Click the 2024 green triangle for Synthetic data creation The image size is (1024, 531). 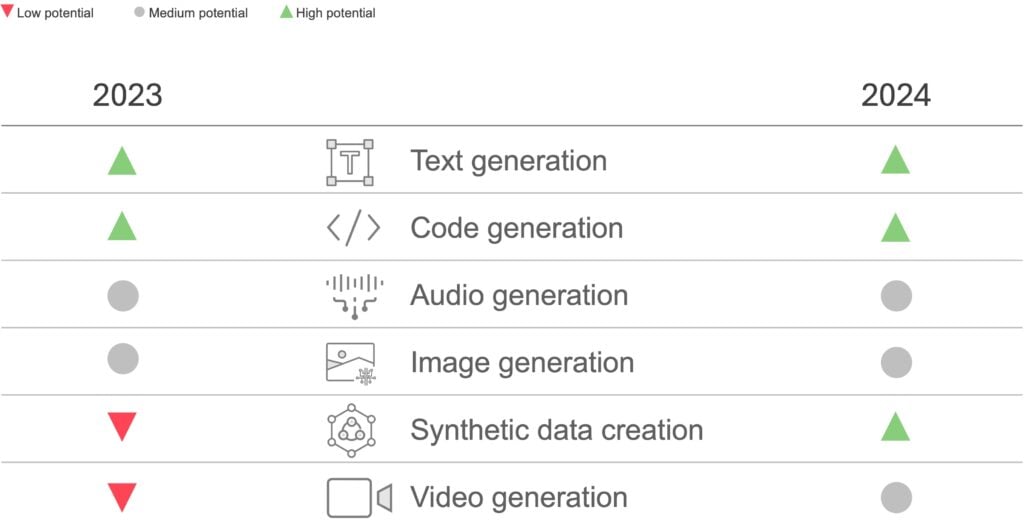(895, 429)
